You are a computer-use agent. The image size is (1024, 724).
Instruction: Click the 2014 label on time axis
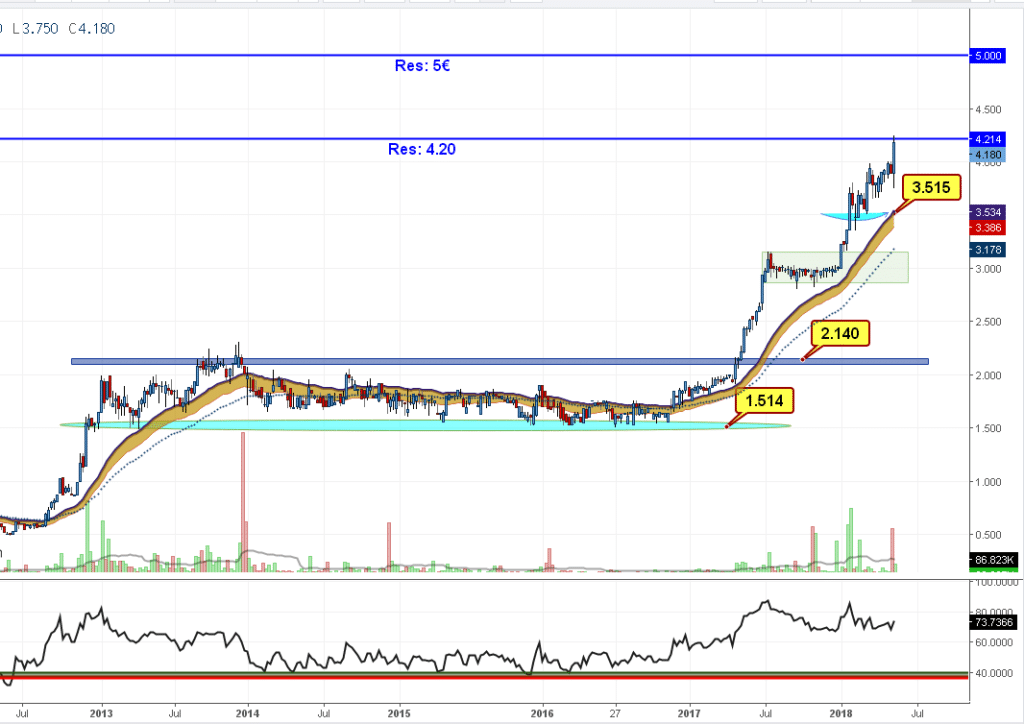(248, 714)
